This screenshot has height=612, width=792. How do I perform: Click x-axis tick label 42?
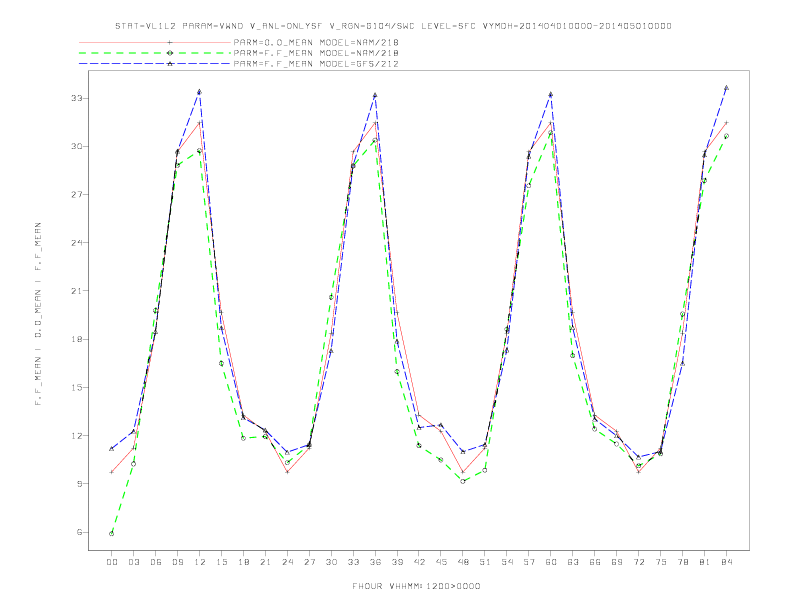point(419,562)
